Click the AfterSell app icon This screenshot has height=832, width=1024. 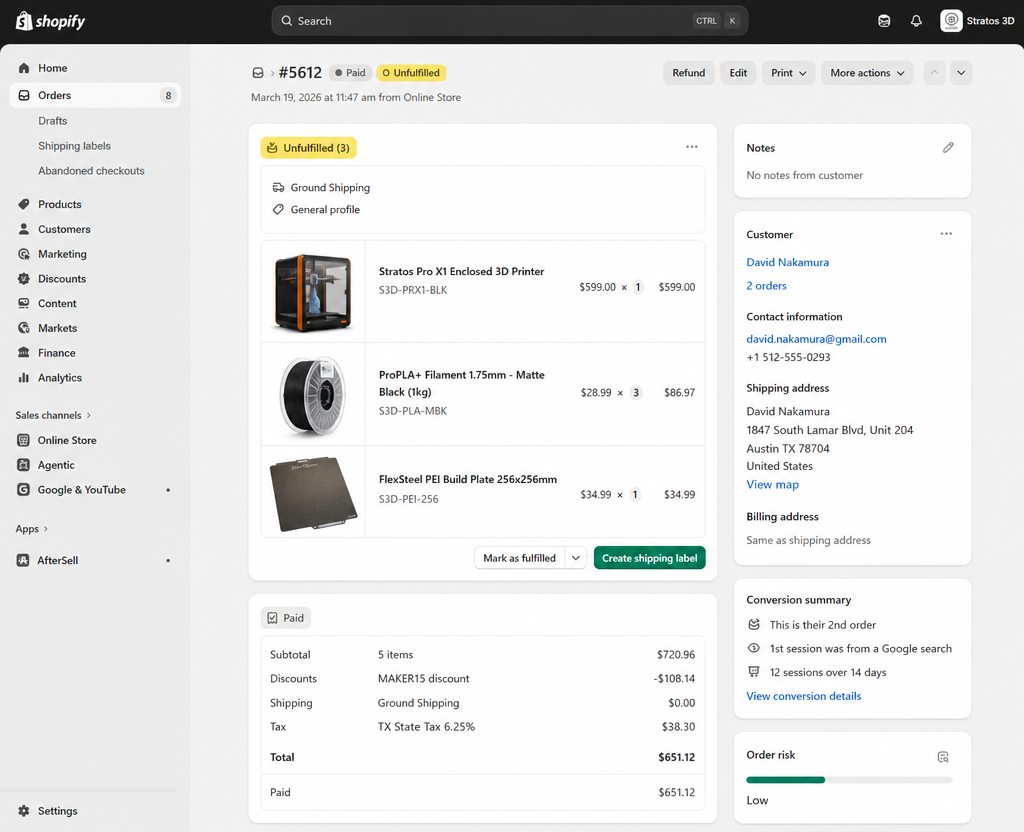[x=24, y=560]
